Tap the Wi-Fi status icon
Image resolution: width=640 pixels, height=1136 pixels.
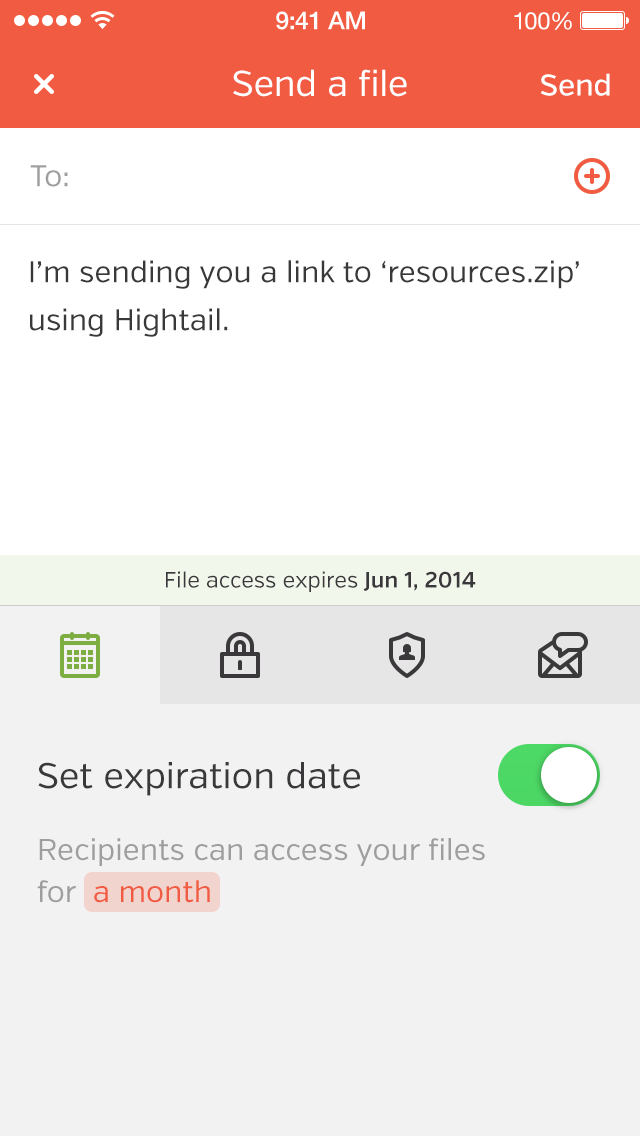104,20
